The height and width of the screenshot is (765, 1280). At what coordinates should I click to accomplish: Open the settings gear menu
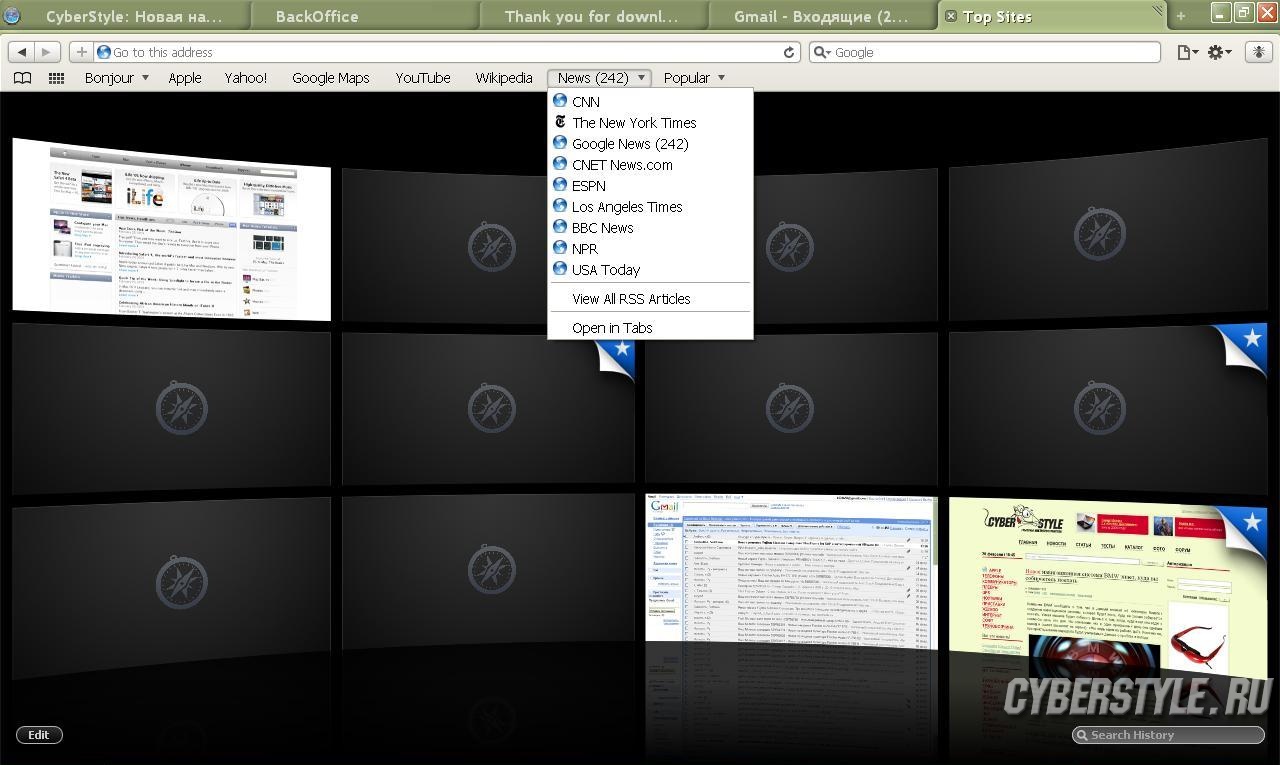click(1219, 52)
